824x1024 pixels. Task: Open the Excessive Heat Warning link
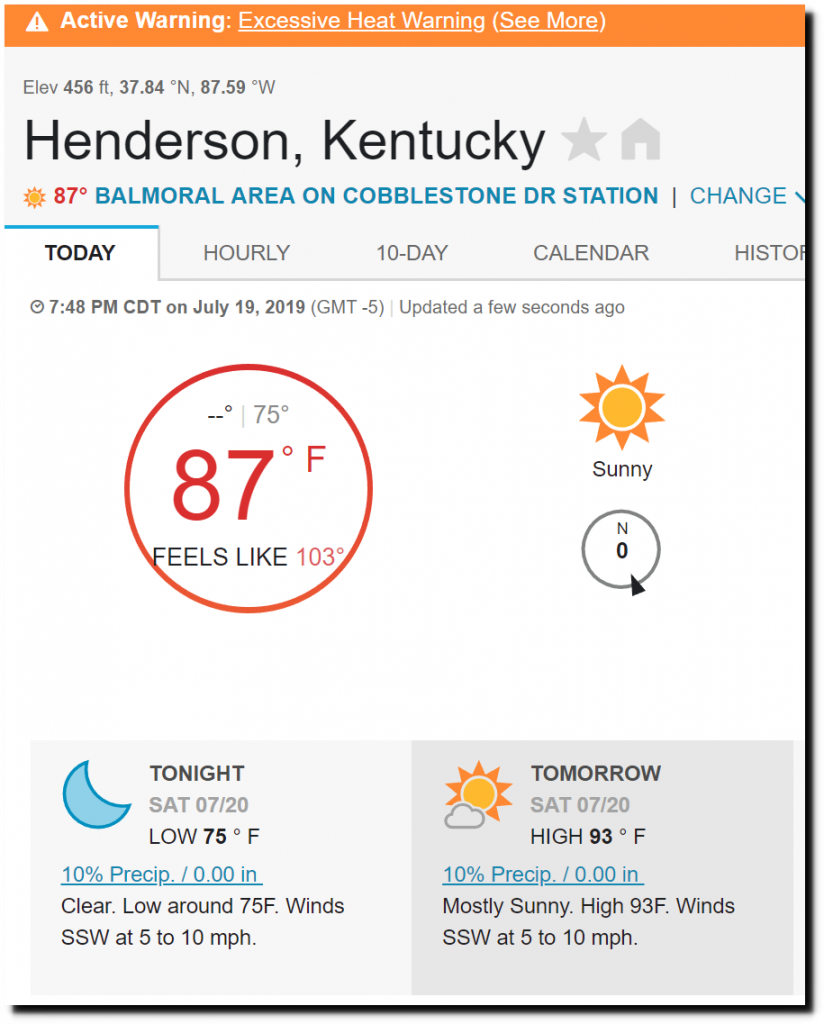[362, 21]
